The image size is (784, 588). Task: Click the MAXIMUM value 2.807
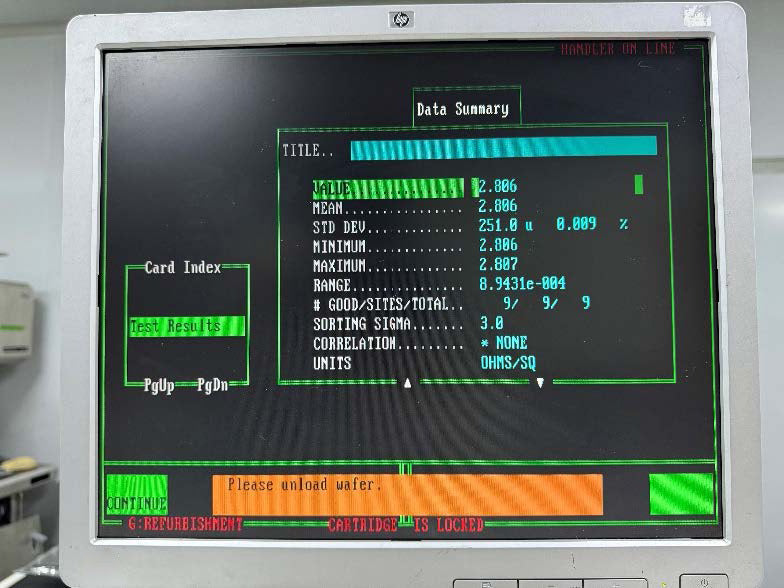tap(498, 264)
